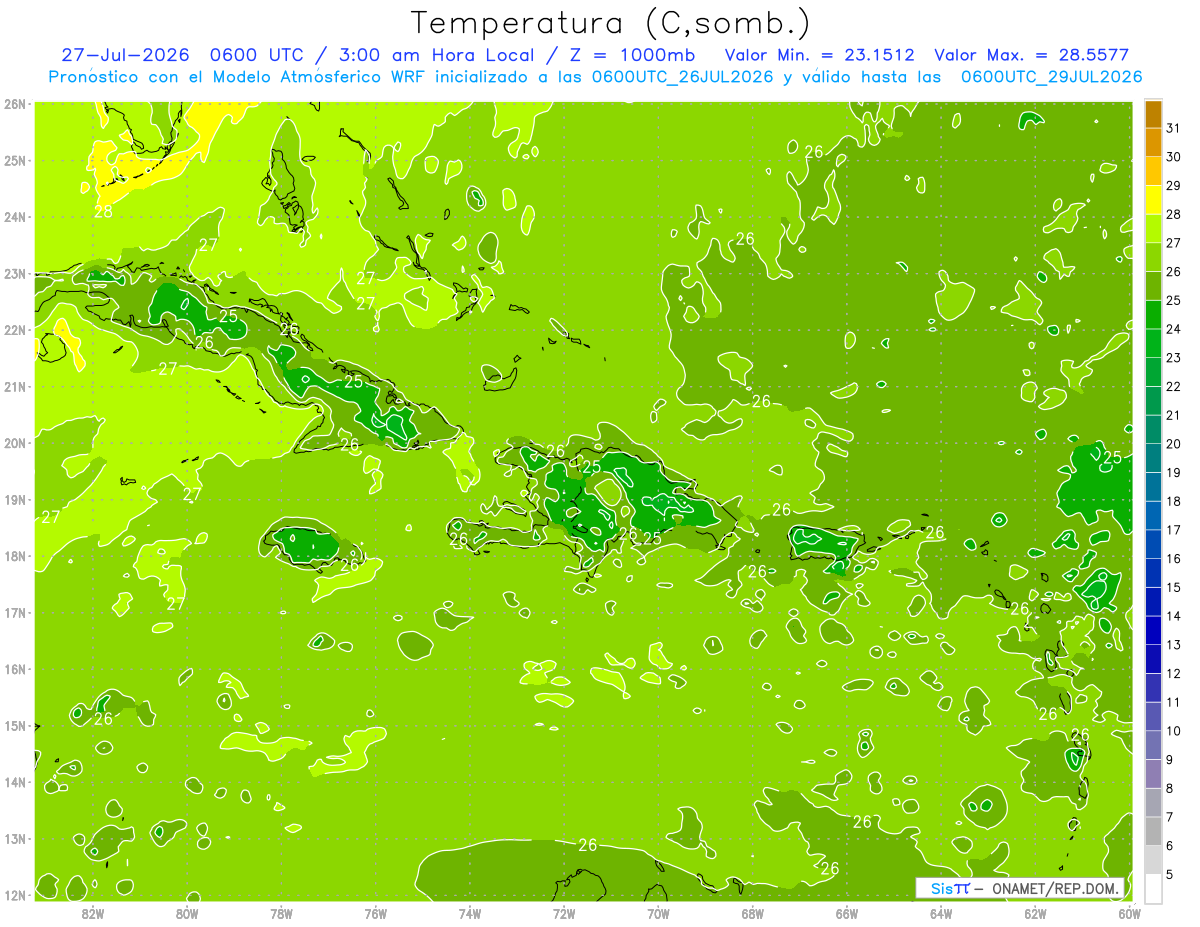Click the "62W" longitude axis label

(1035, 913)
